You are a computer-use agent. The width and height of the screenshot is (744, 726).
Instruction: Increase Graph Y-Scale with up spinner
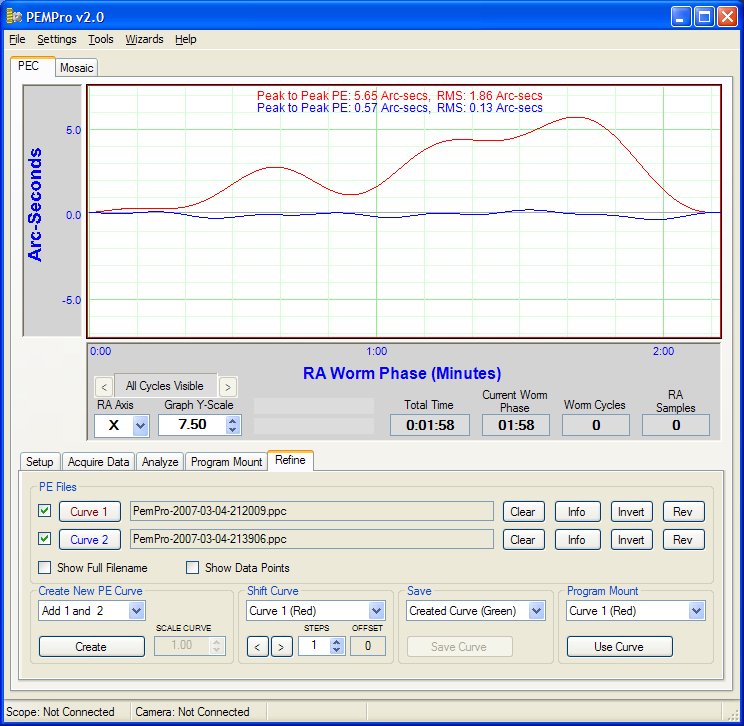click(232, 420)
